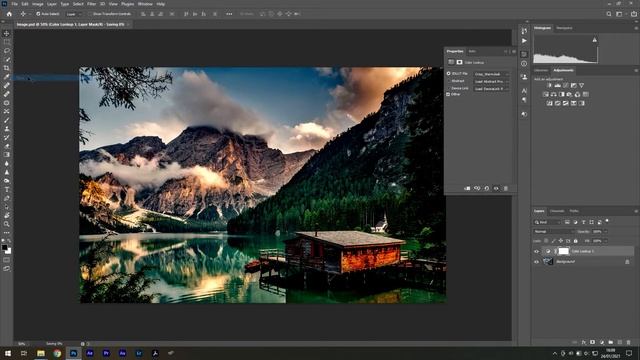Click histogram cached data warning triangle
Viewport: 640px width, 360px height.
(595, 40)
